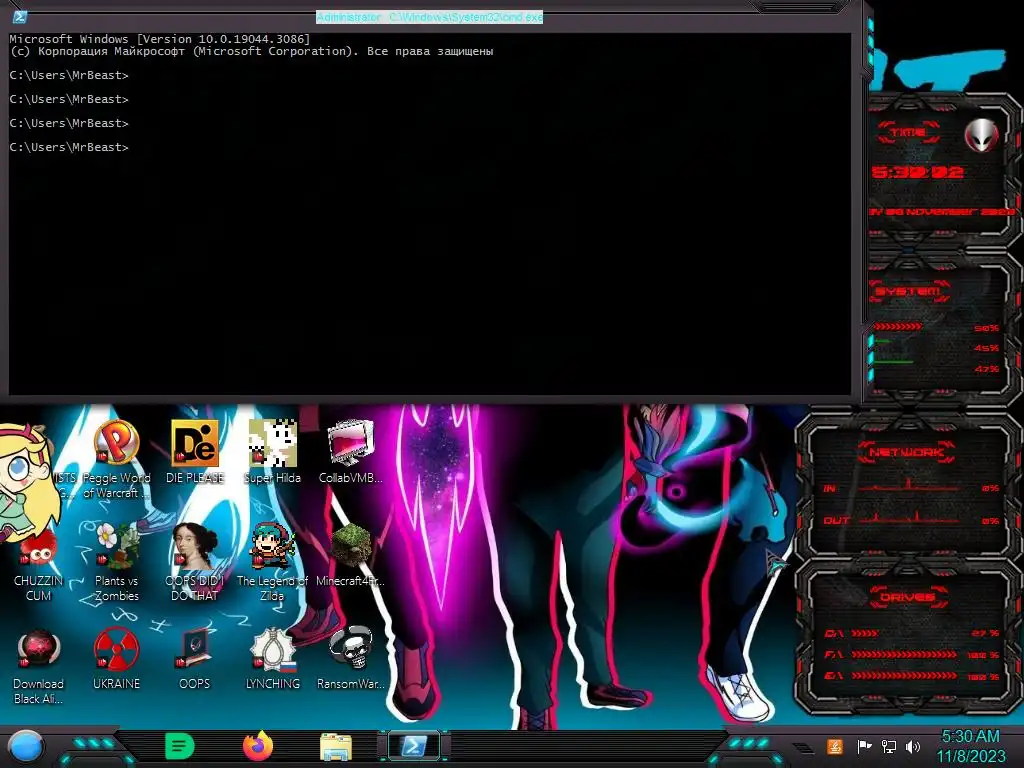Click the Microsoft Windows version text line
The height and width of the screenshot is (768, 1024).
tap(160, 39)
